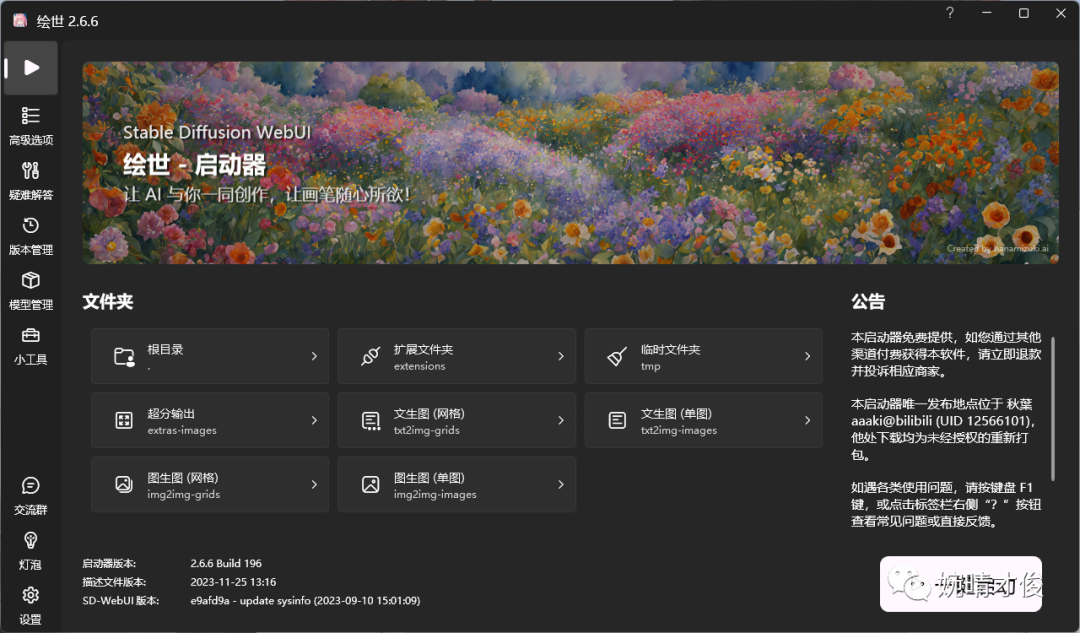
Task: Click the 根目录 folder icon
Action: coord(124,356)
